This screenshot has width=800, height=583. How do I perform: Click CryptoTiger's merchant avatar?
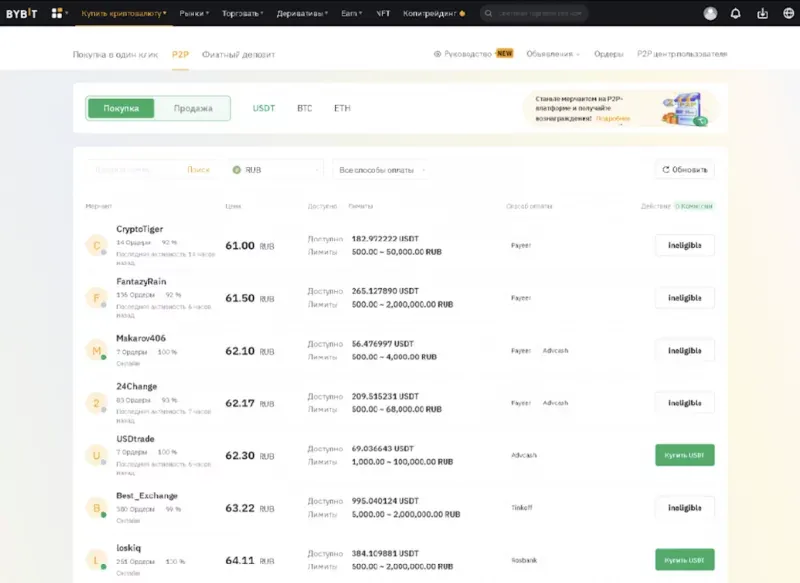click(96, 245)
